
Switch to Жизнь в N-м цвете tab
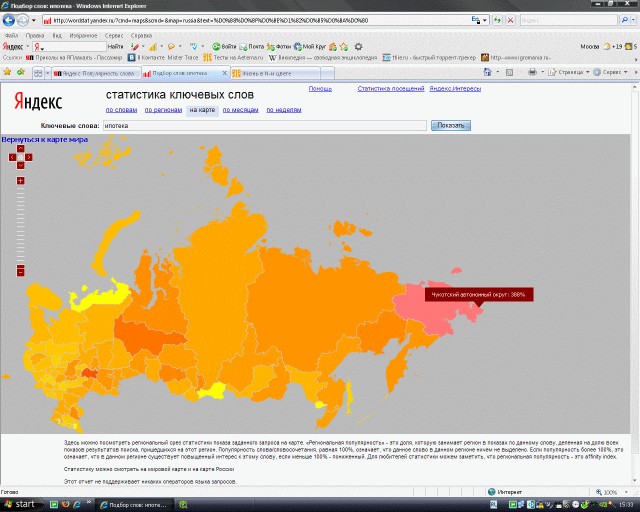pyautogui.click(x=275, y=73)
